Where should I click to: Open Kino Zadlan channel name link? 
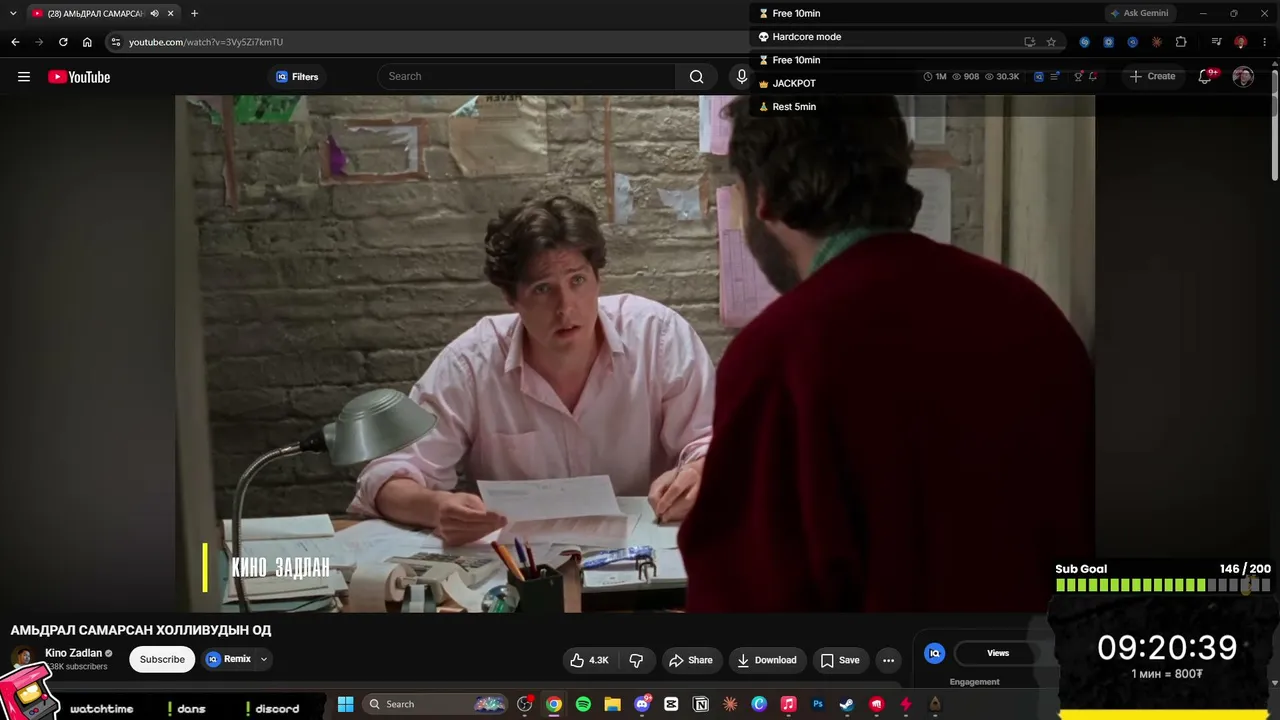pyautogui.click(x=73, y=653)
